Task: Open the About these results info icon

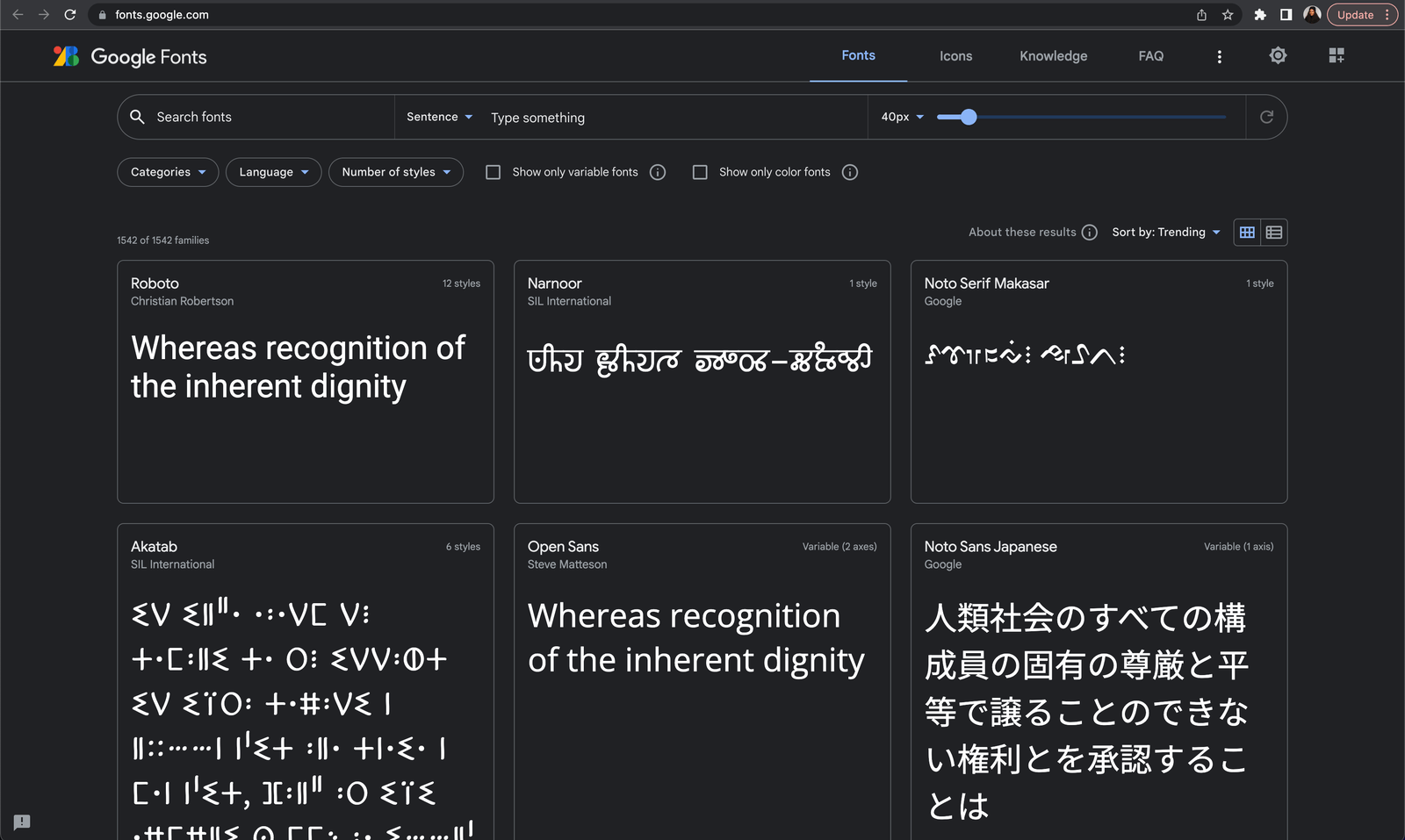Action: (1090, 233)
